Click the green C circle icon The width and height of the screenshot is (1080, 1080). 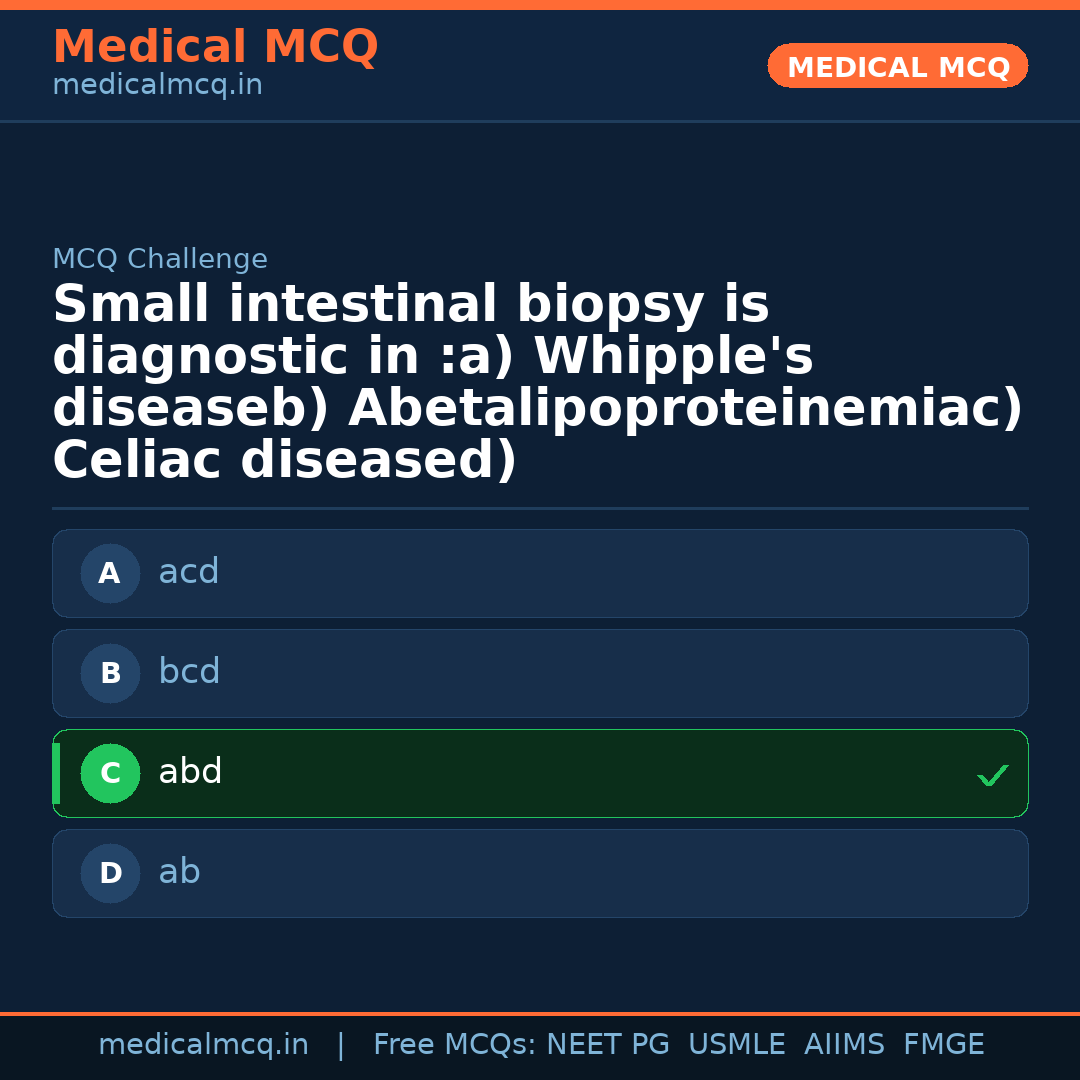coord(110,773)
